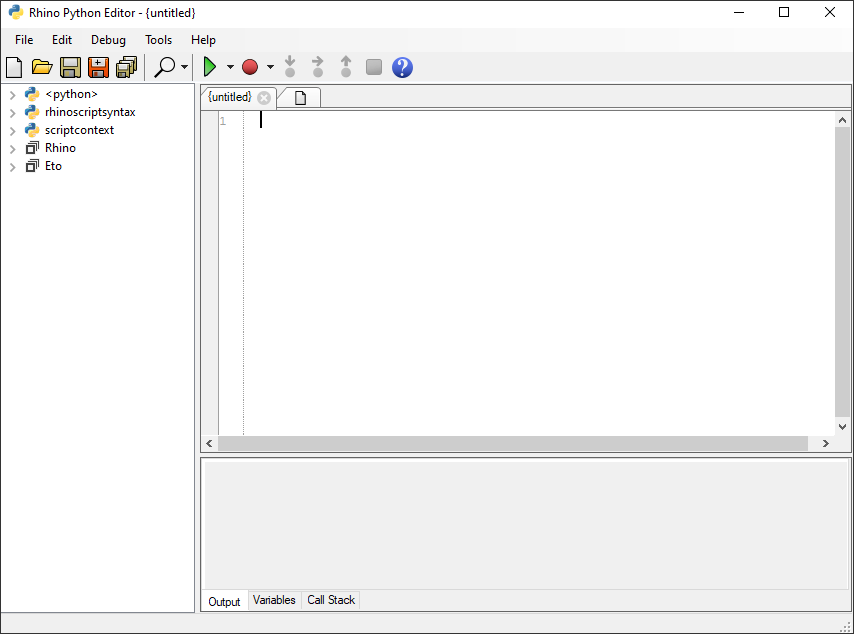The image size is (854, 634).
Task: Switch to the Variables tab
Action: pos(274,600)
